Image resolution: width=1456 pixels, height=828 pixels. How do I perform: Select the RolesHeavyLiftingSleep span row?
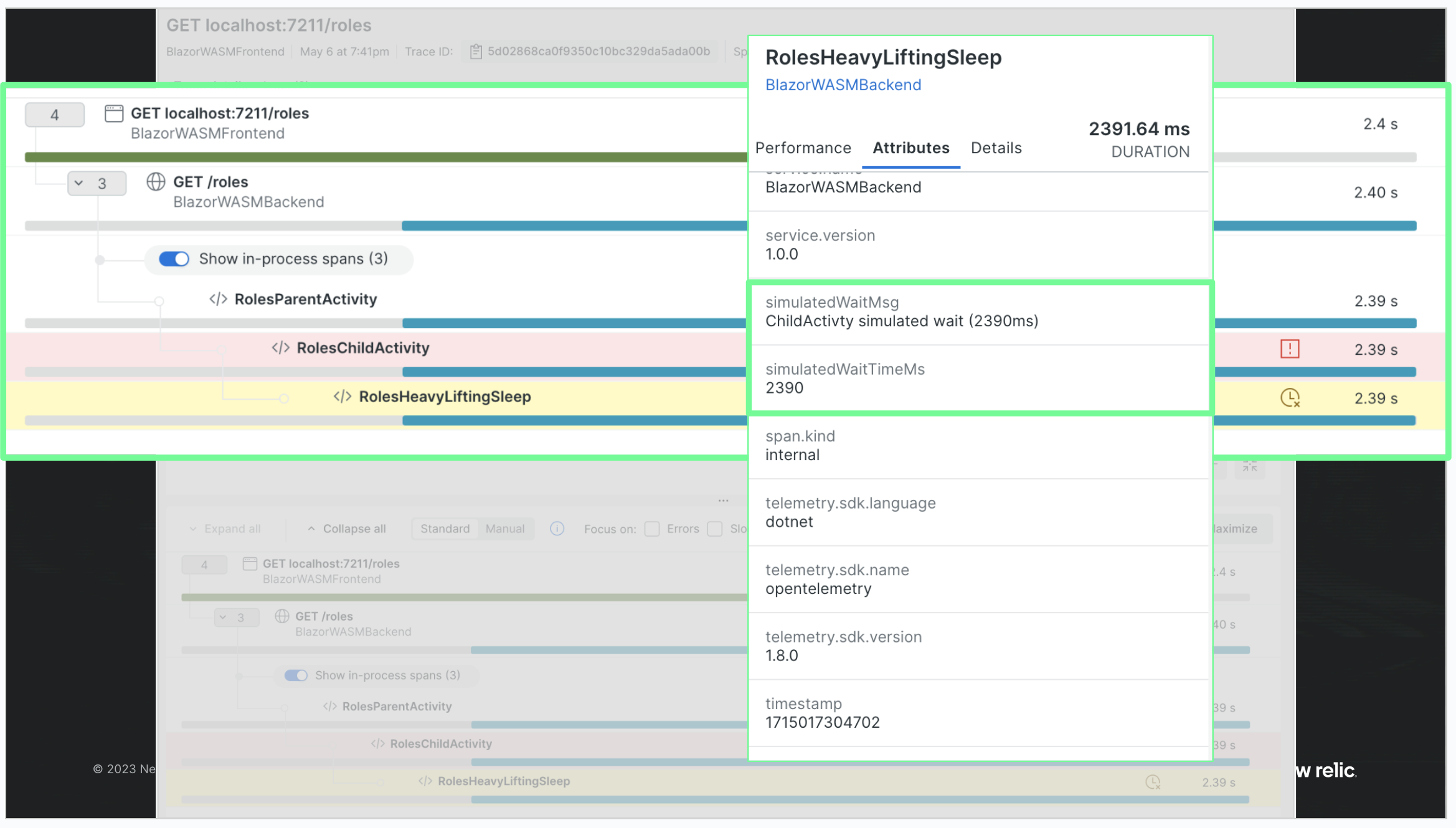[x=445, y=397]
